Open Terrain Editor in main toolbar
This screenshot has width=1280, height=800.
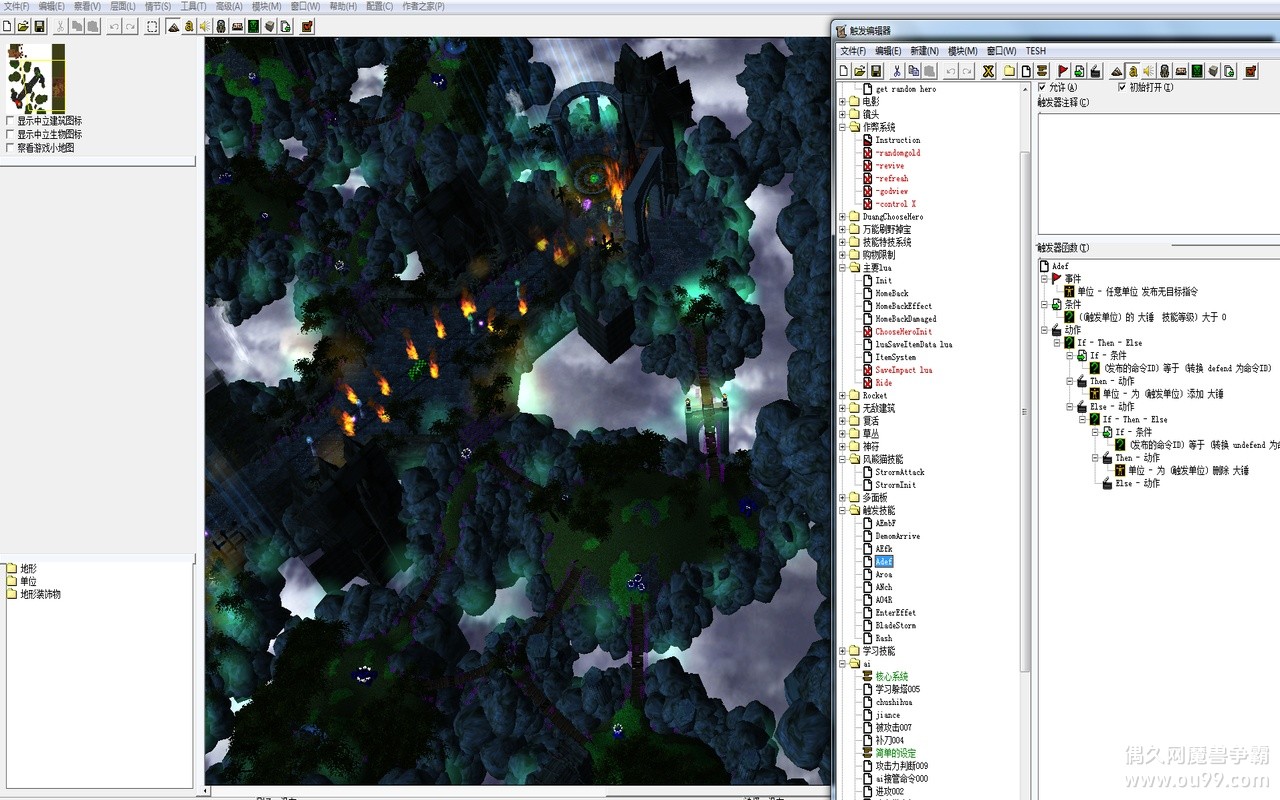click(x=172, y=26)
